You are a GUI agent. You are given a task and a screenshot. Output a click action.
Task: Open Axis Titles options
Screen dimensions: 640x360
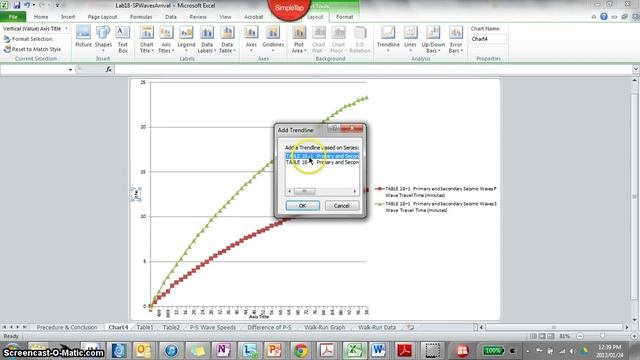(166, 39)
